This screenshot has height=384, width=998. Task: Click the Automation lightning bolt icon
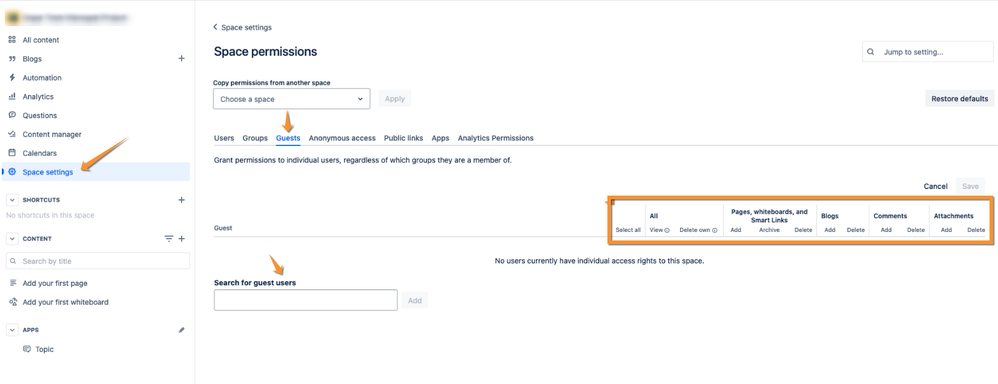click(x=11, y=78)
